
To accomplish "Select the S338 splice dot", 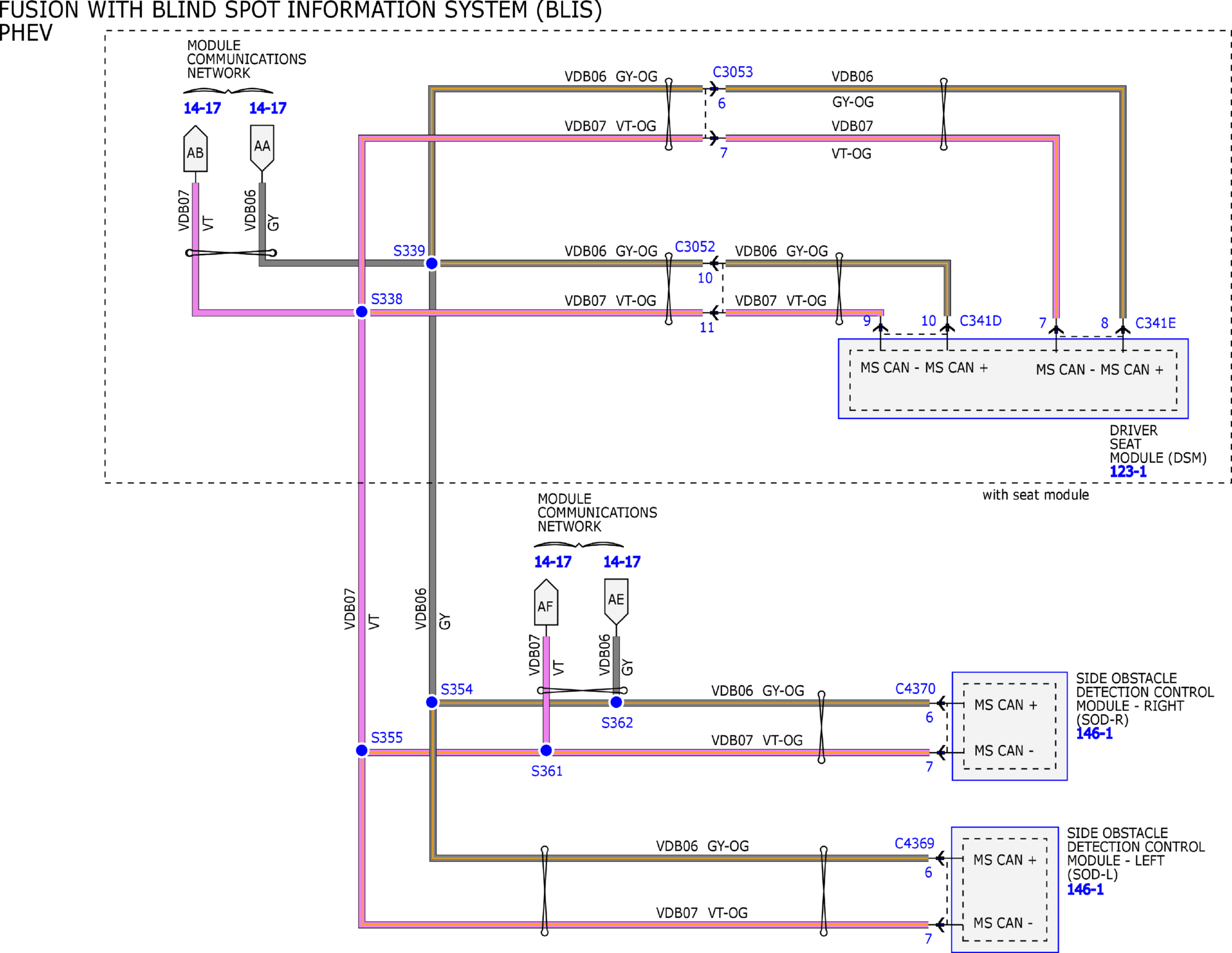I will [x=362, y=312].
